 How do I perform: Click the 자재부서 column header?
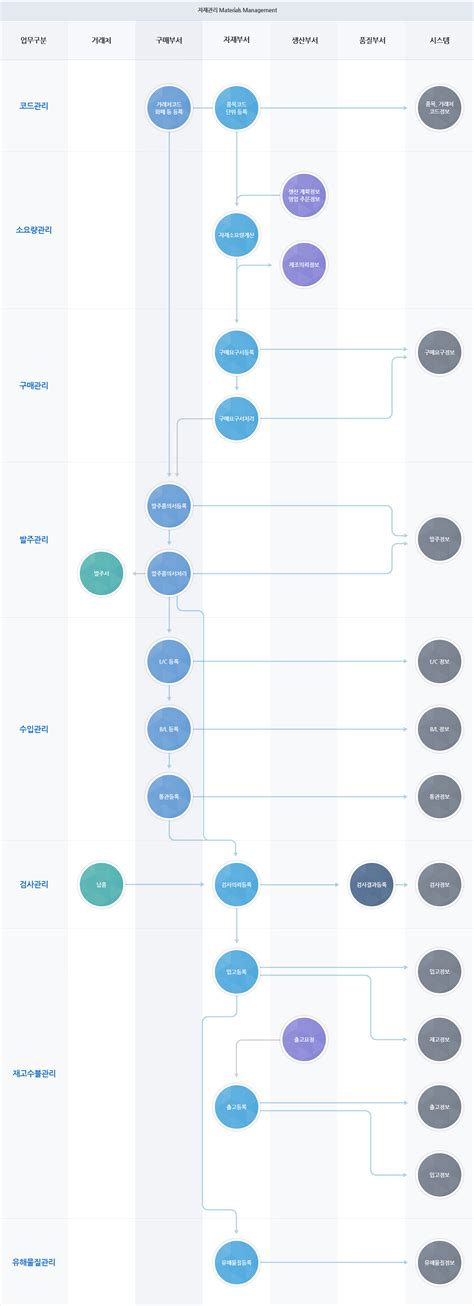pos(237,41)
